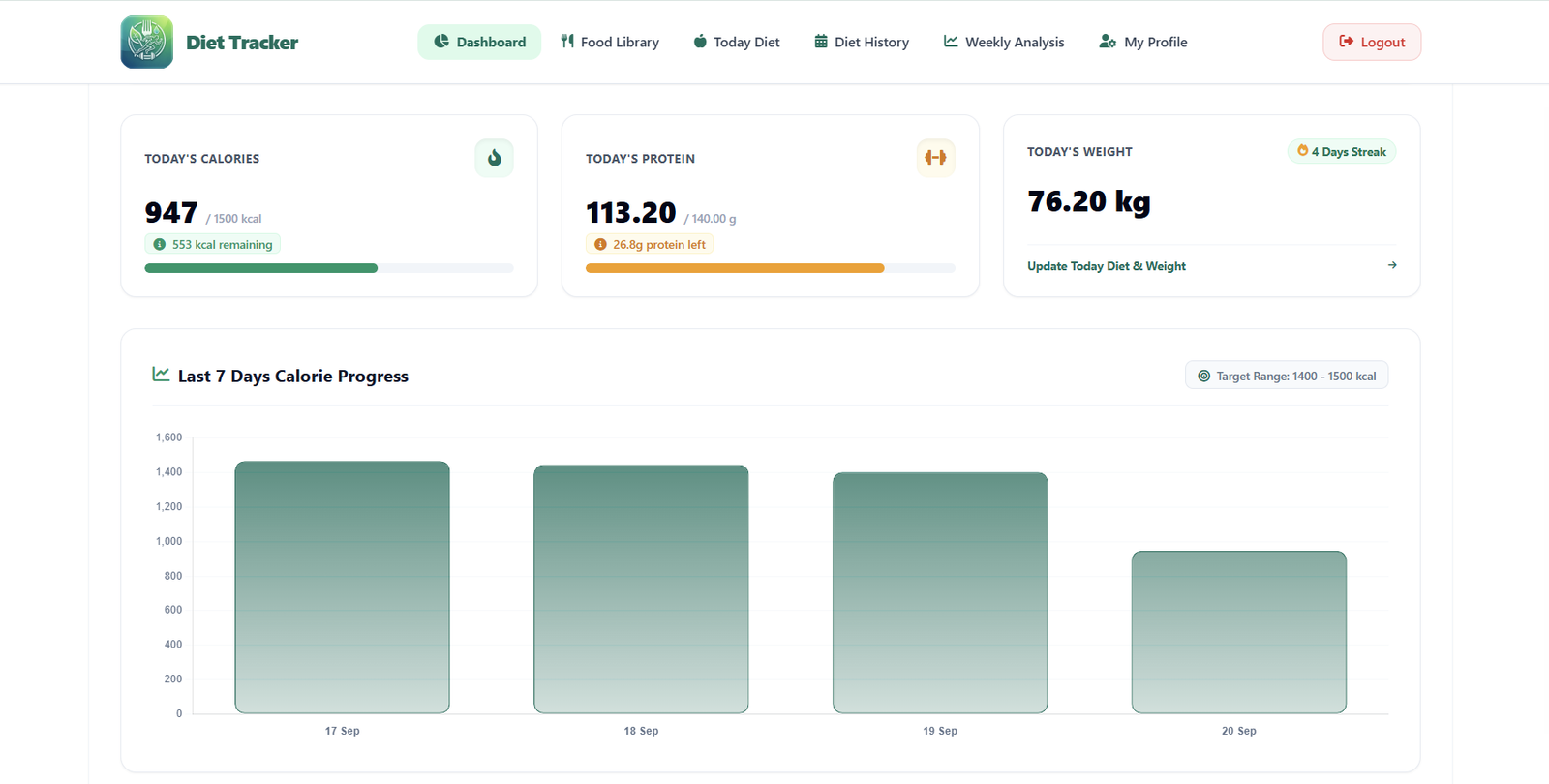Open Diet History

[x=862, y=42]
